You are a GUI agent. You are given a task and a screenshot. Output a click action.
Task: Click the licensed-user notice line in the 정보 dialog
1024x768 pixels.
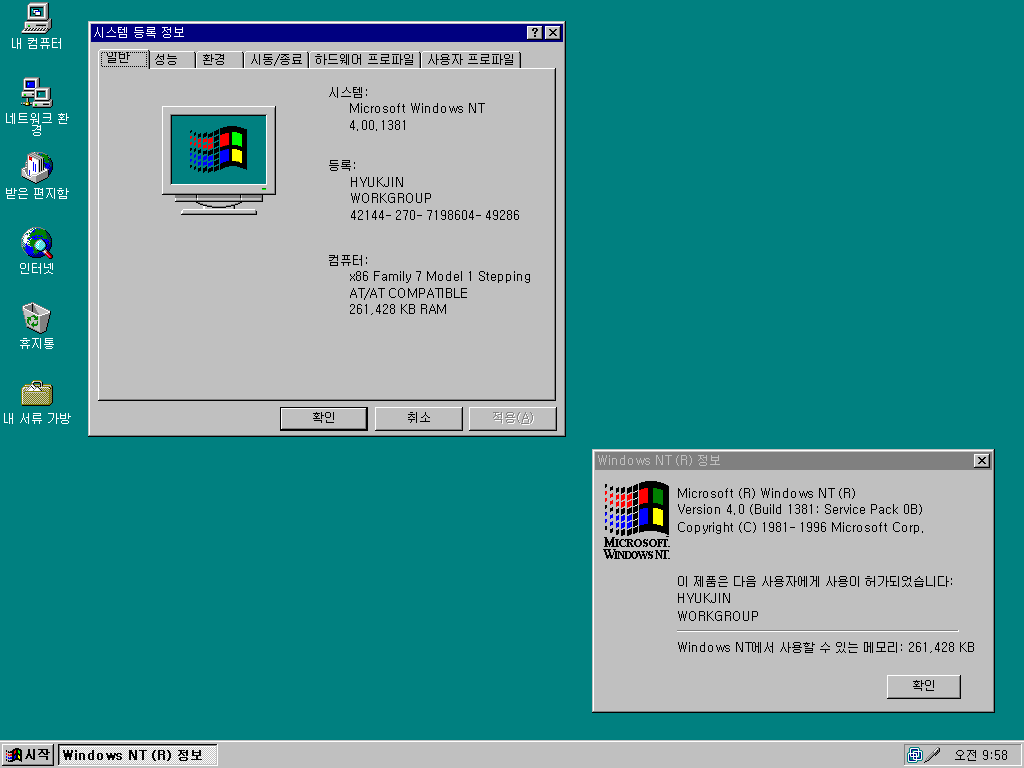(x=814, y=581)
